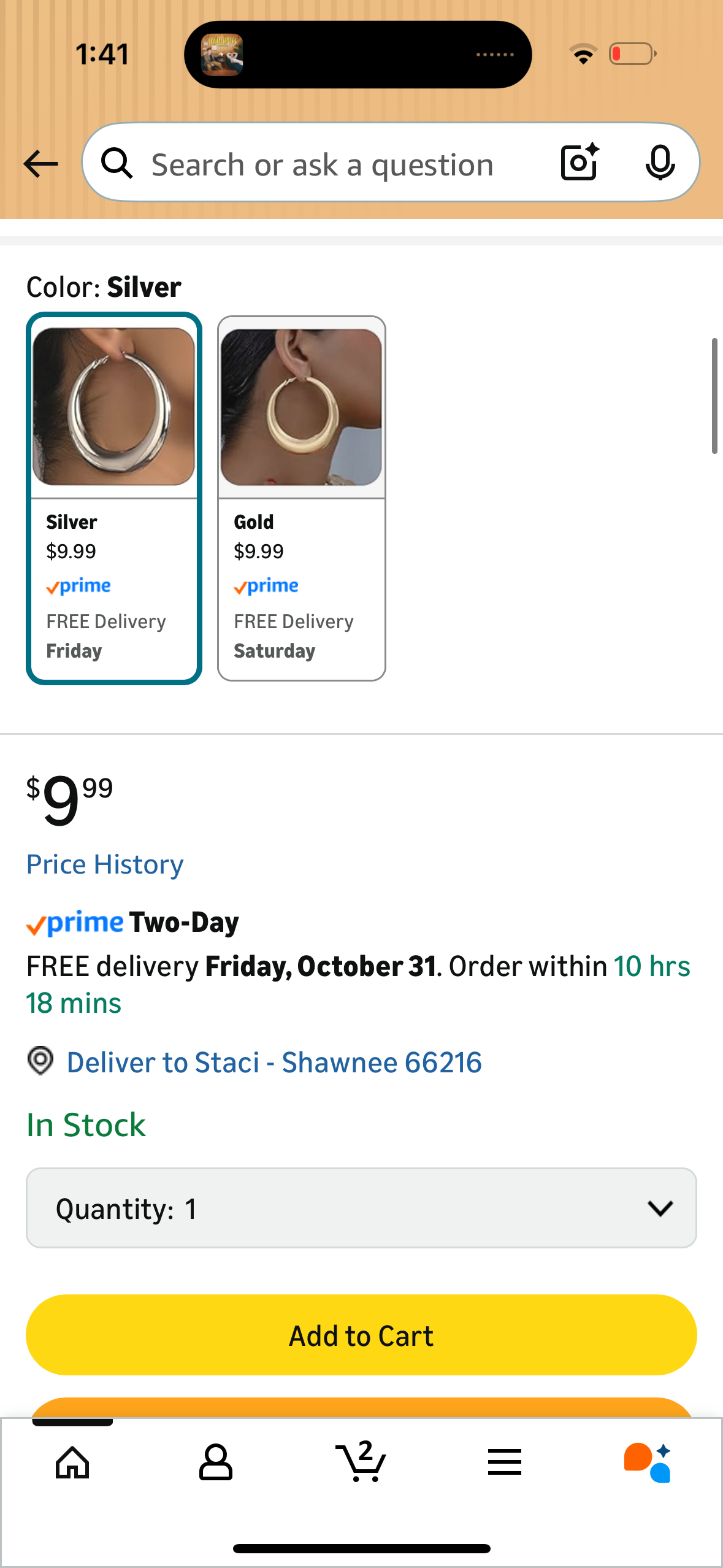This screenshot has height=1568, width=723.
Task: Open the Quantity dropdown
Action: [x=361, y=1208]
